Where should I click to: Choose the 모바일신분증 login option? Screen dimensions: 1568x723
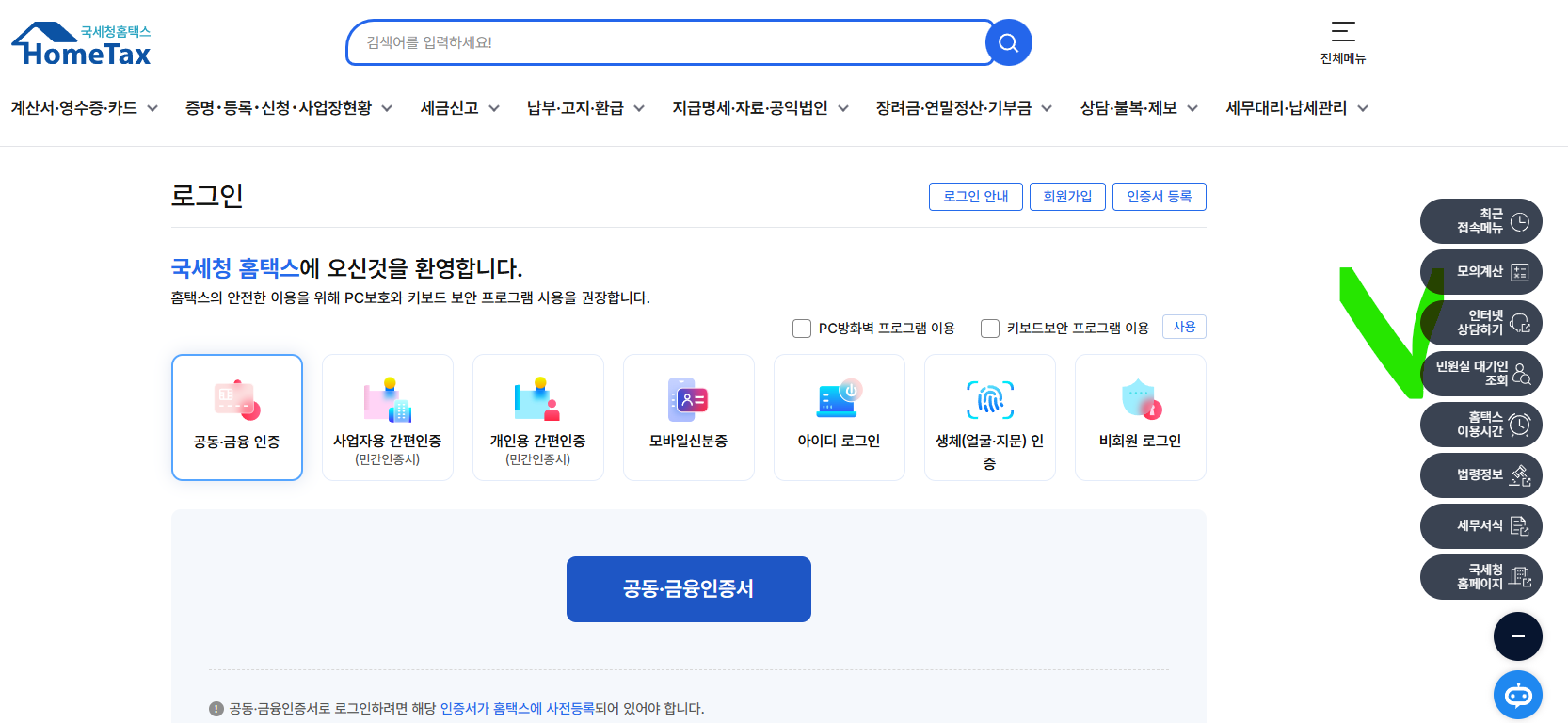[689, 417]
